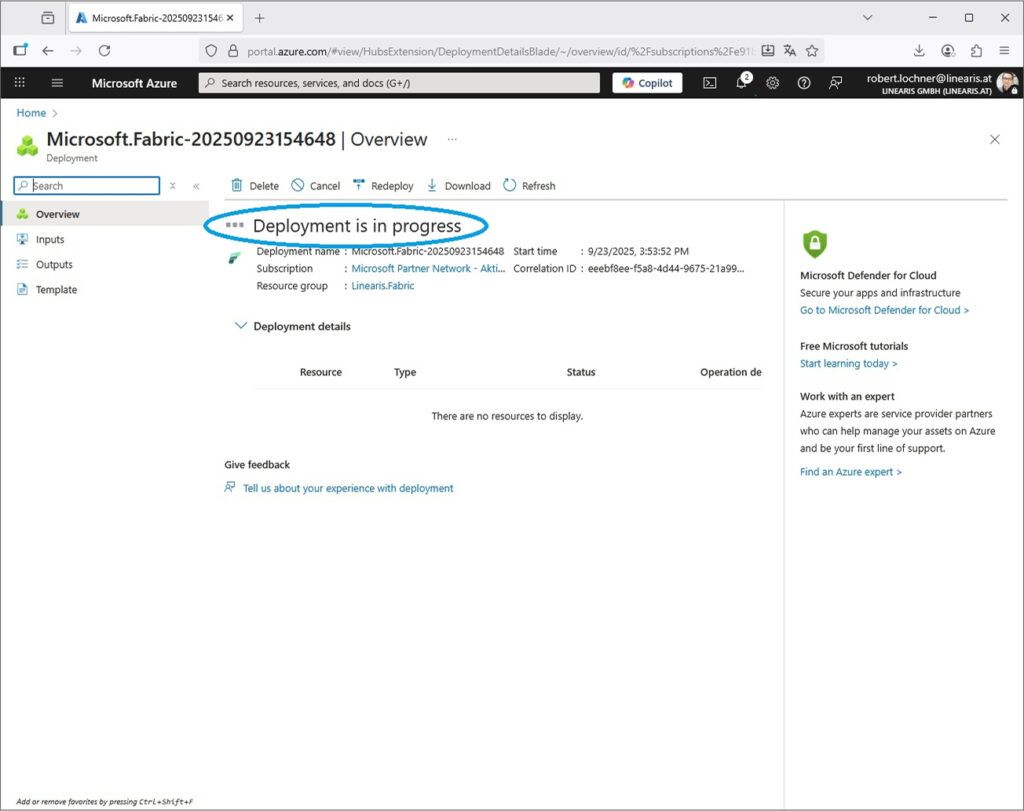This screenshot has width=1024, height=811.
Task: Open the Azure portal hamburger menu
Action: pos(57,83)
